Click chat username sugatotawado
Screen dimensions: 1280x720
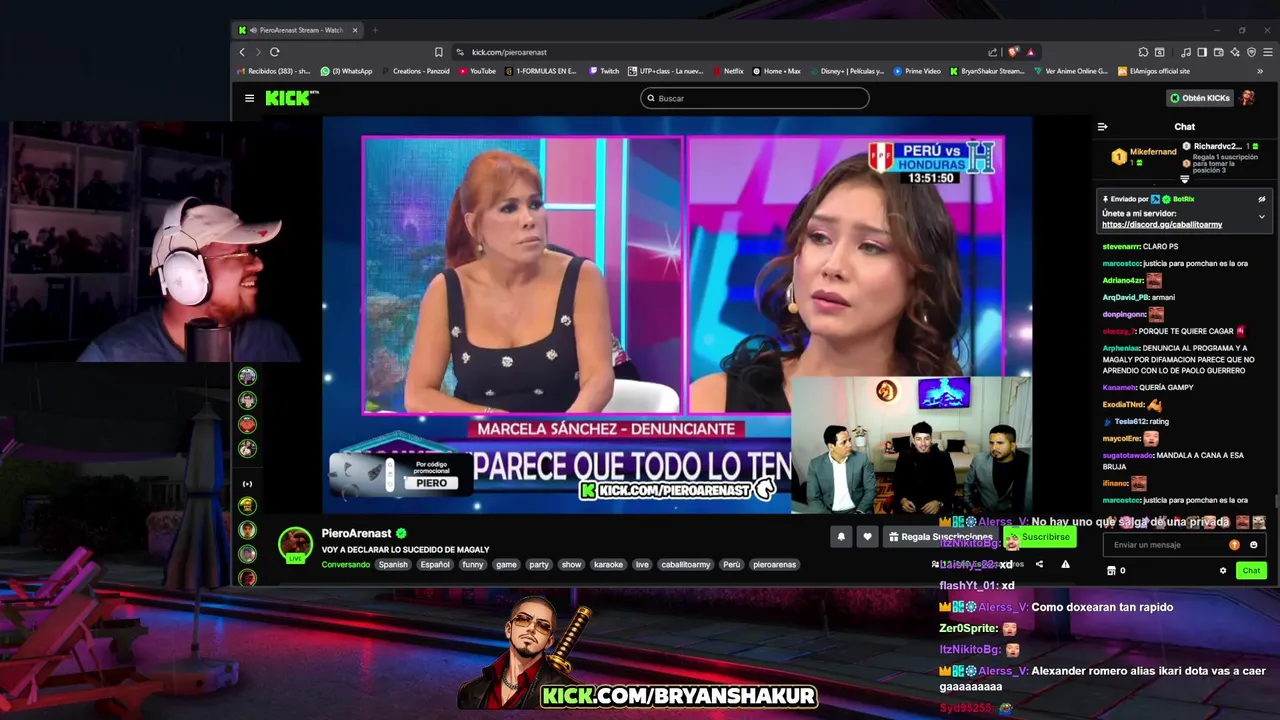[1128, 455]
